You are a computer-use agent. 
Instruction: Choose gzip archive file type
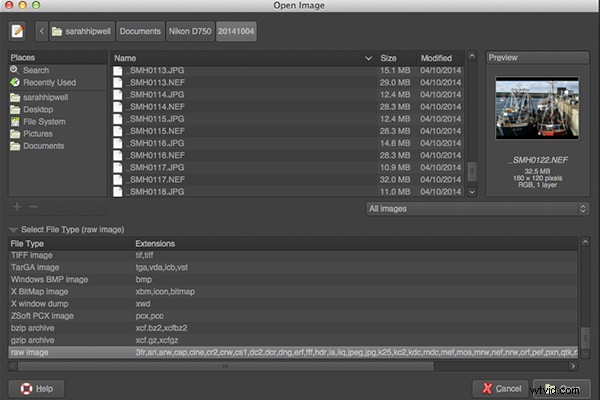[x=293, y=340]
